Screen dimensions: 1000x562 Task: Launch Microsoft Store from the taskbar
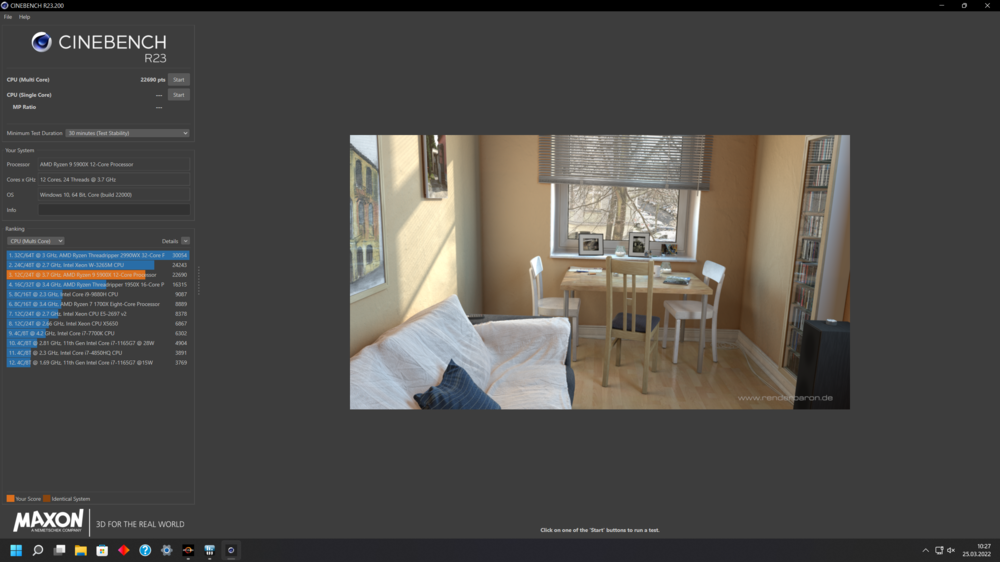[x=102, y=550]
